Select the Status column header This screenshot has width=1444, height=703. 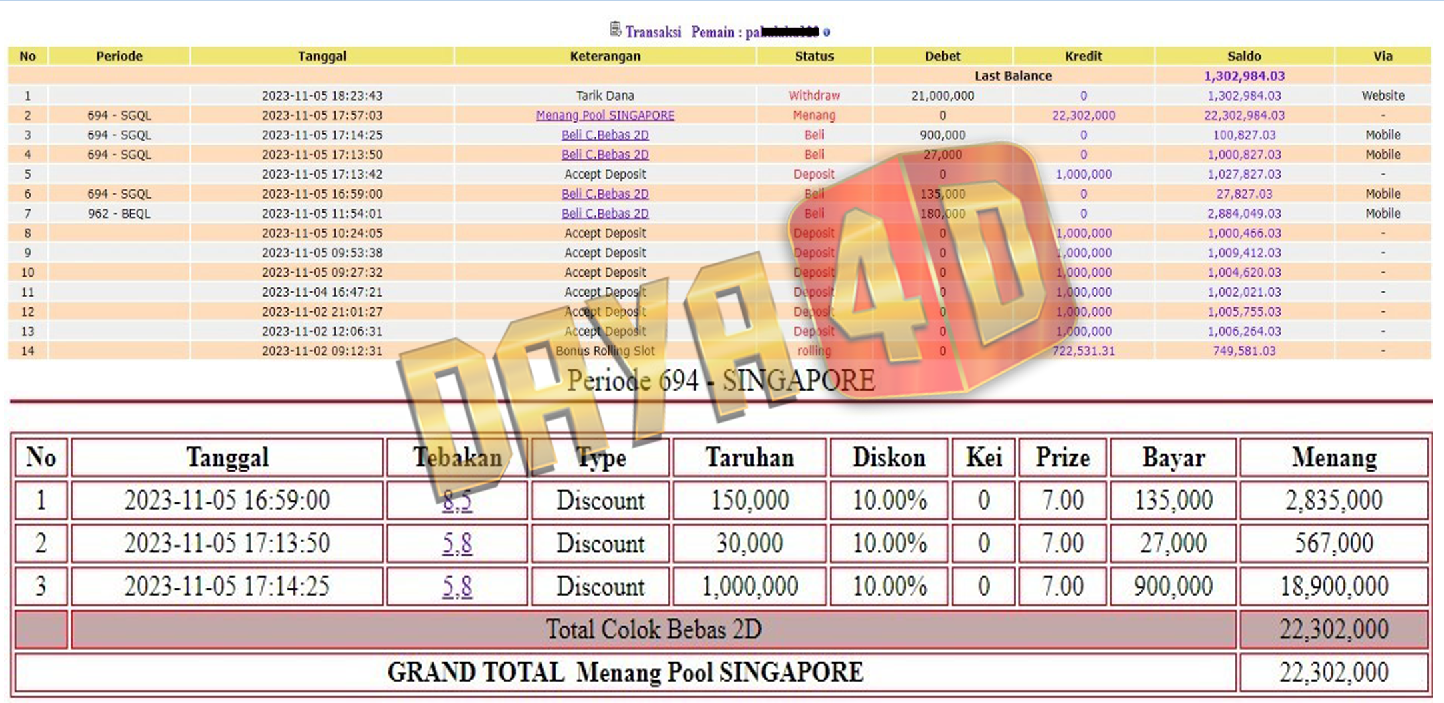tap(814, 57)
